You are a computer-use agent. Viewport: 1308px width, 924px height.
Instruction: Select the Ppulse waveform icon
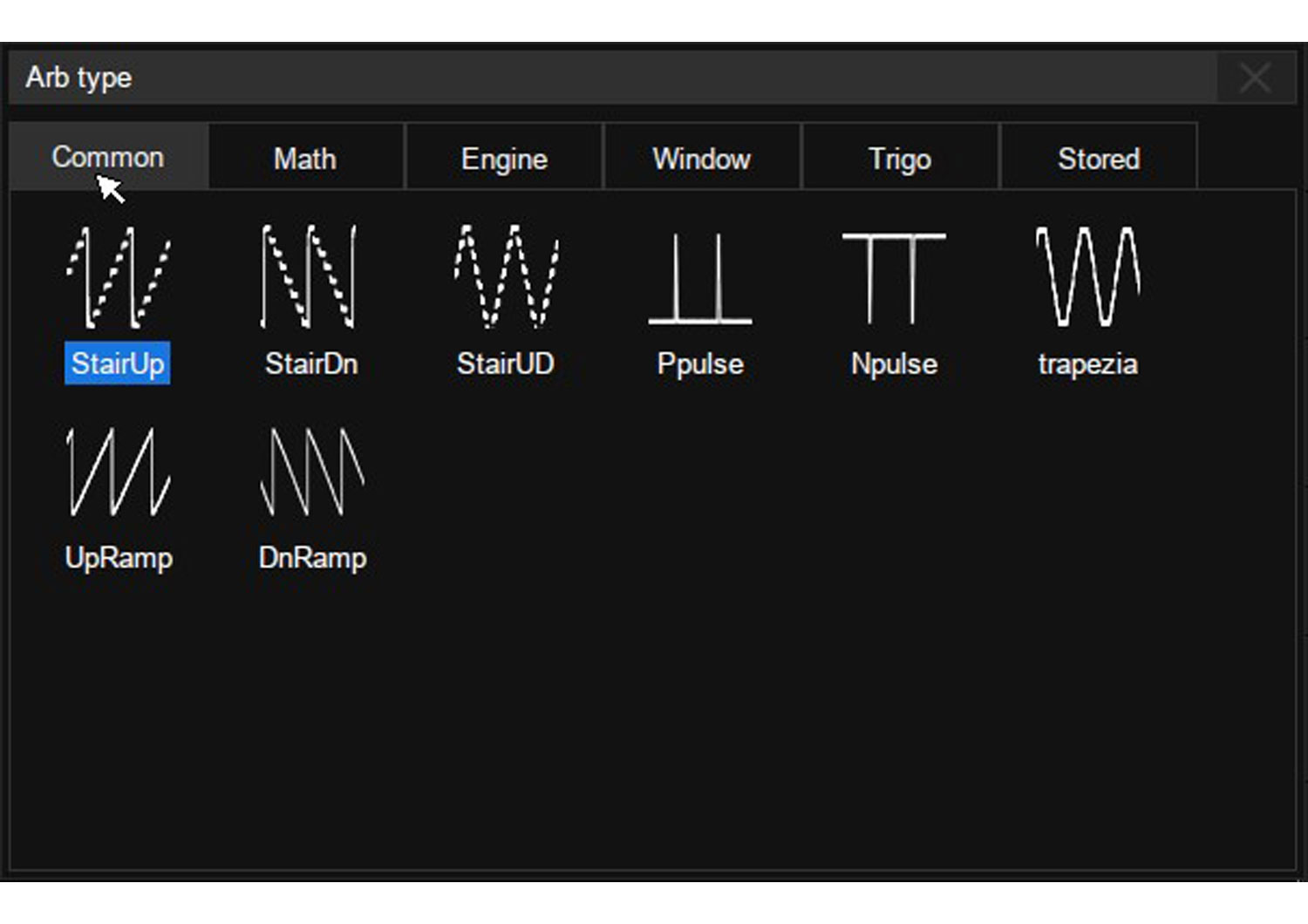(700, 279)
